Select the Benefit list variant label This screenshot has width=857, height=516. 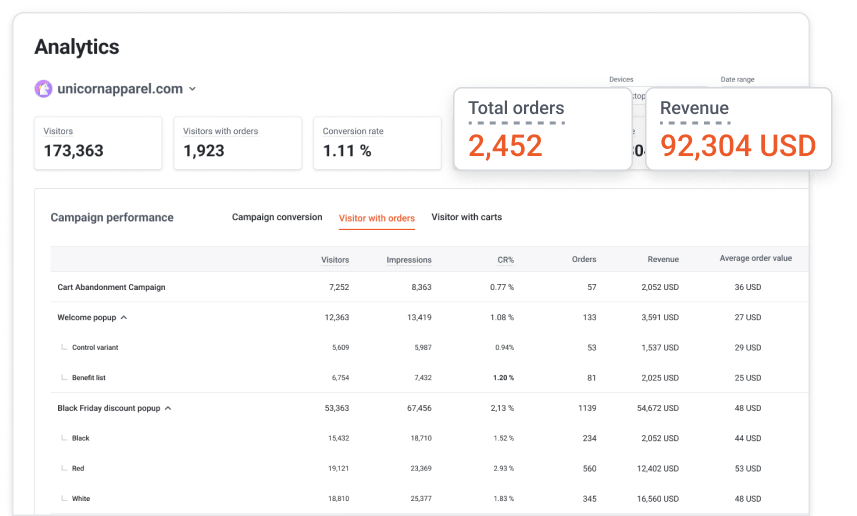click(89, 378)
